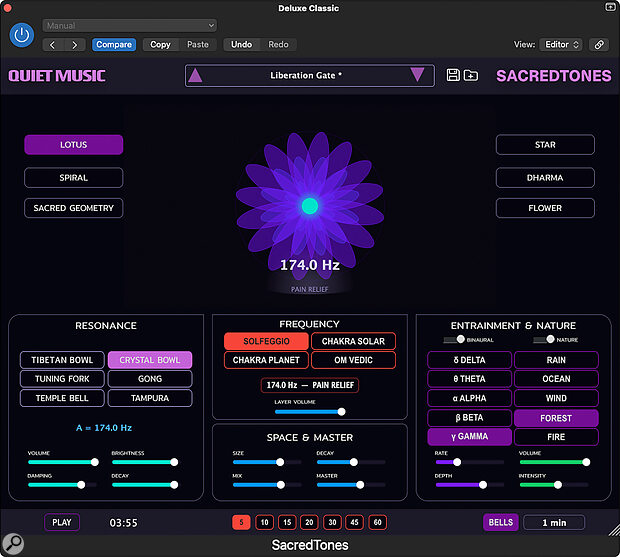Save preset using the floppy disk icon

[x=453, y=75]
